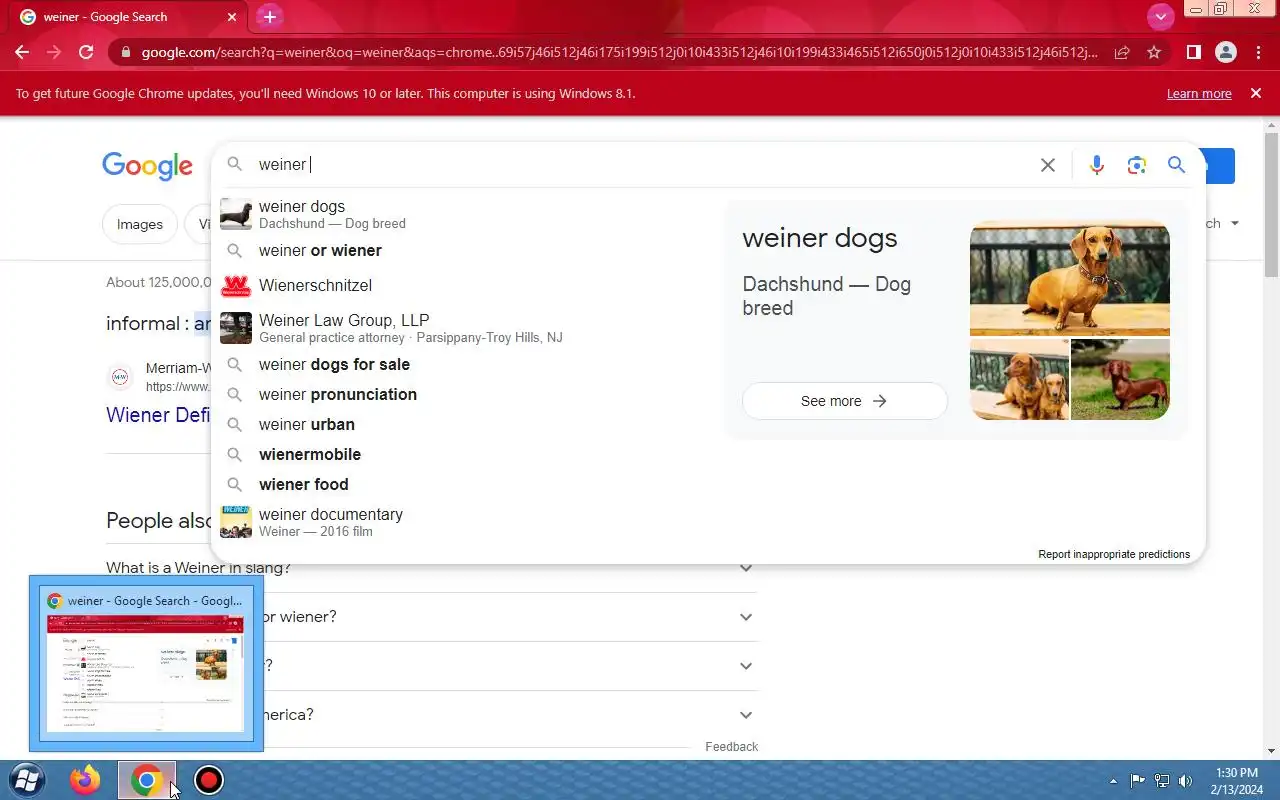Open Chrome side panel
Screen dimensions: 1280x800
click(x=1193, y=52)
